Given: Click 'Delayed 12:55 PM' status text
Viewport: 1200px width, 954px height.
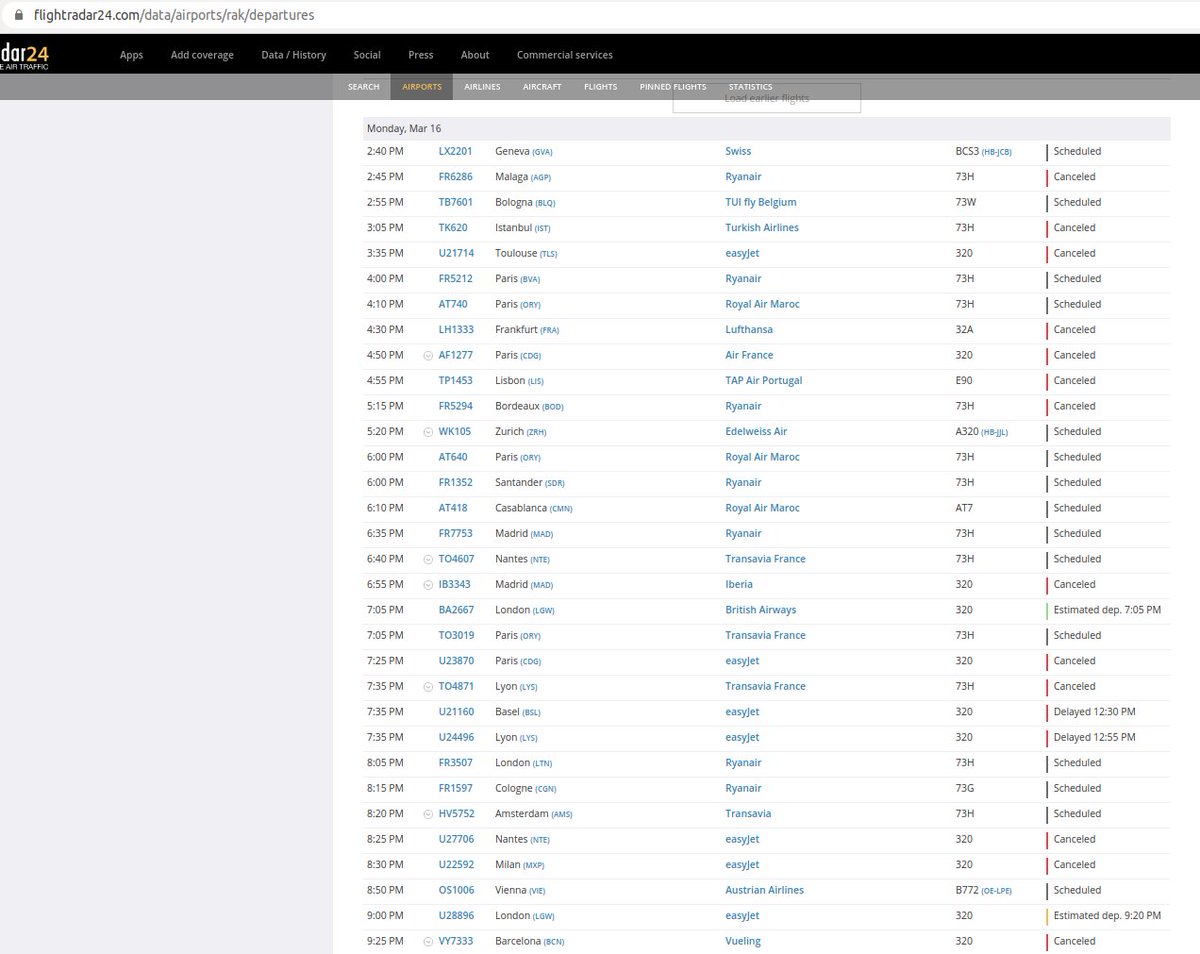Looking at the screenshot, I should (x=1094, y=738).
